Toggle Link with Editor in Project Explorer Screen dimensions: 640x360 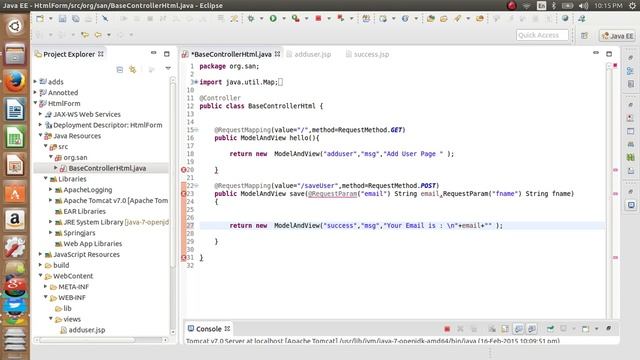(133, 69)
